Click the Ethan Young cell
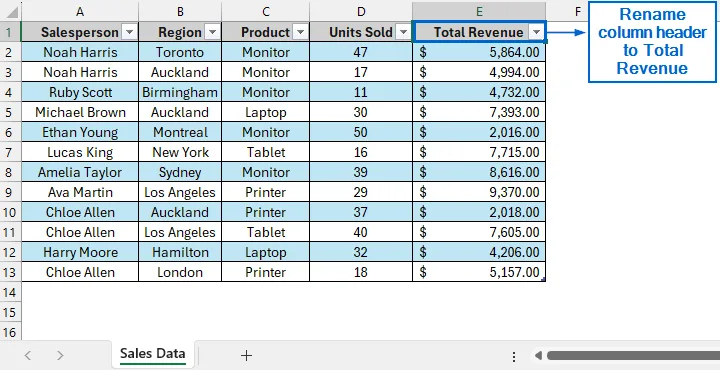720x370 pixels. [80, 132]
